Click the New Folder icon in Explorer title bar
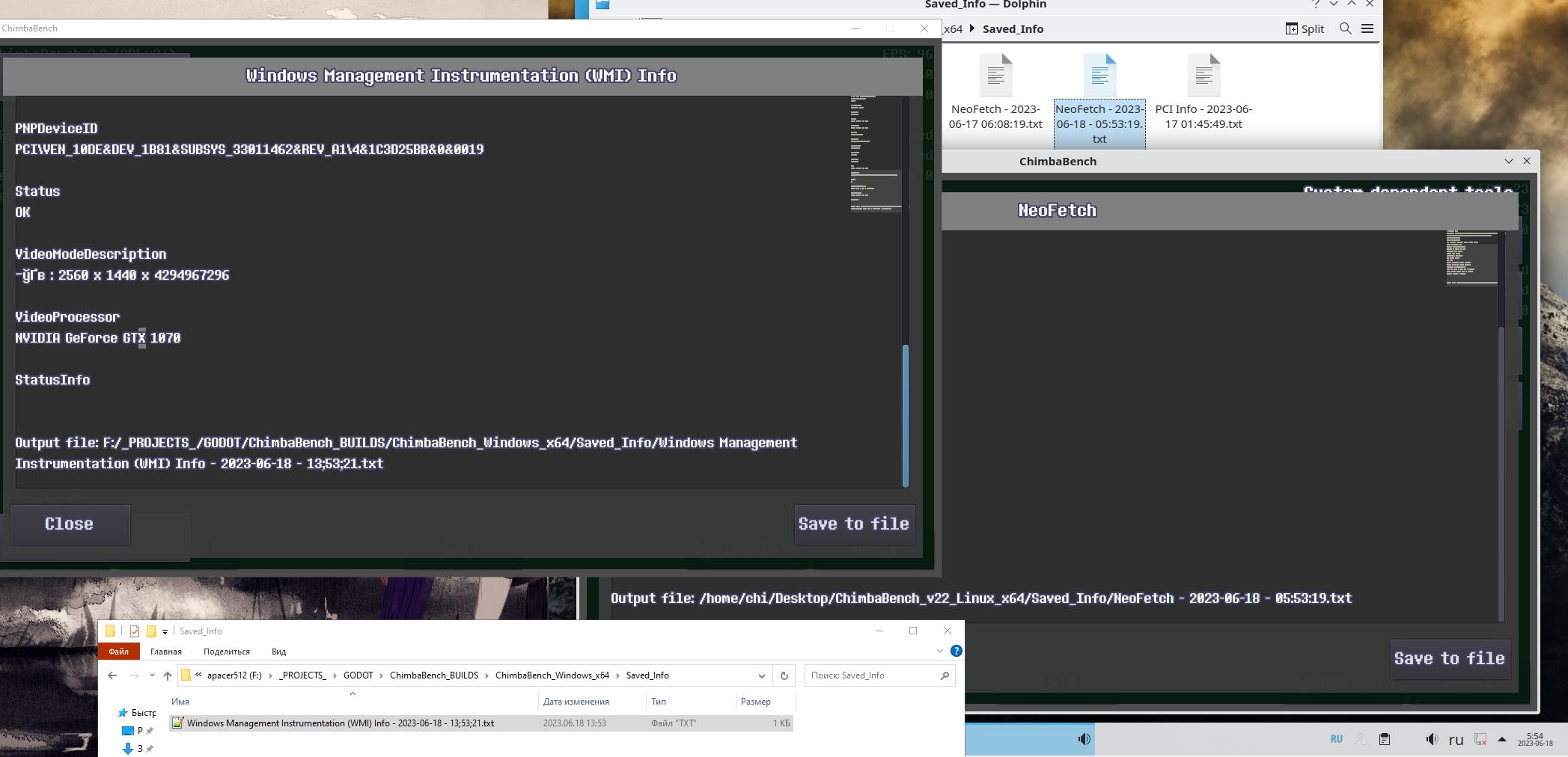Image resolution: width=1568 pixels, height=757 pixels. coord(151,631)
